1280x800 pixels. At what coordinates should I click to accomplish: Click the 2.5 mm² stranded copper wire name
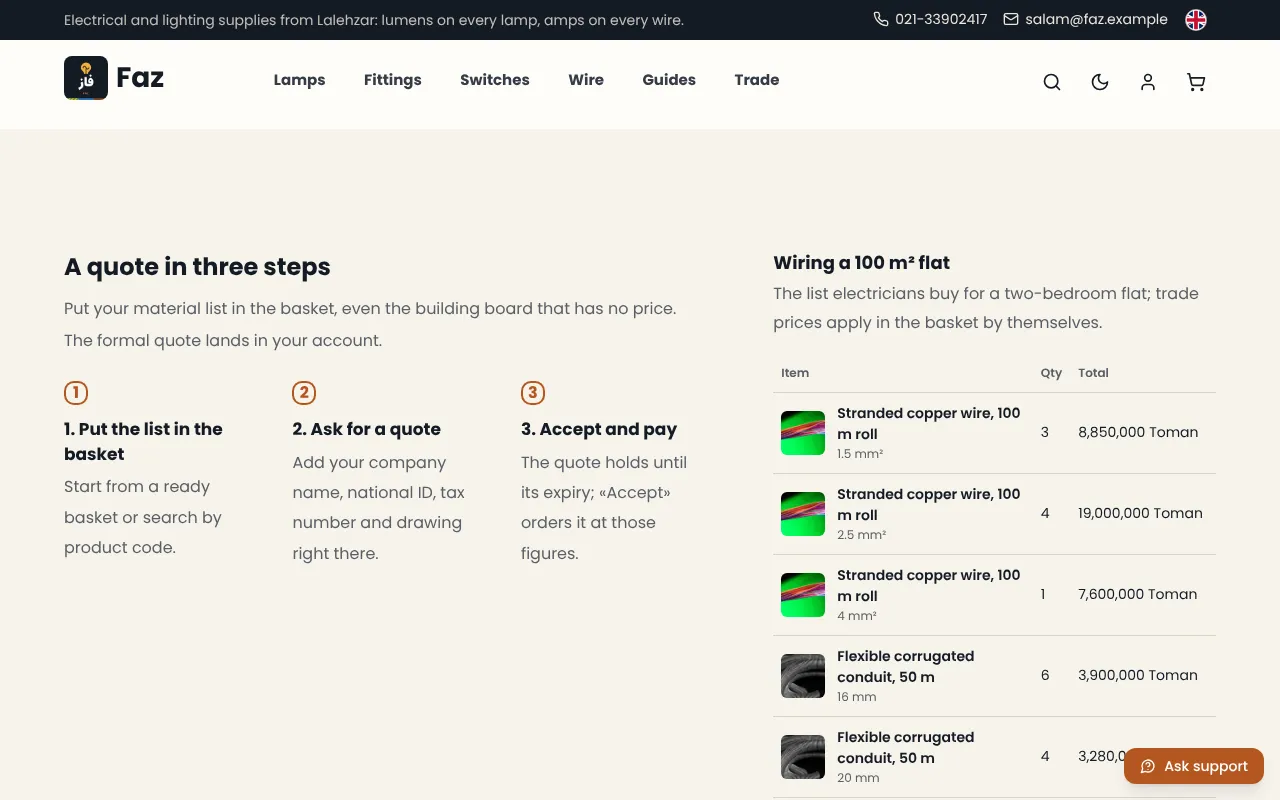coord(929,505)
